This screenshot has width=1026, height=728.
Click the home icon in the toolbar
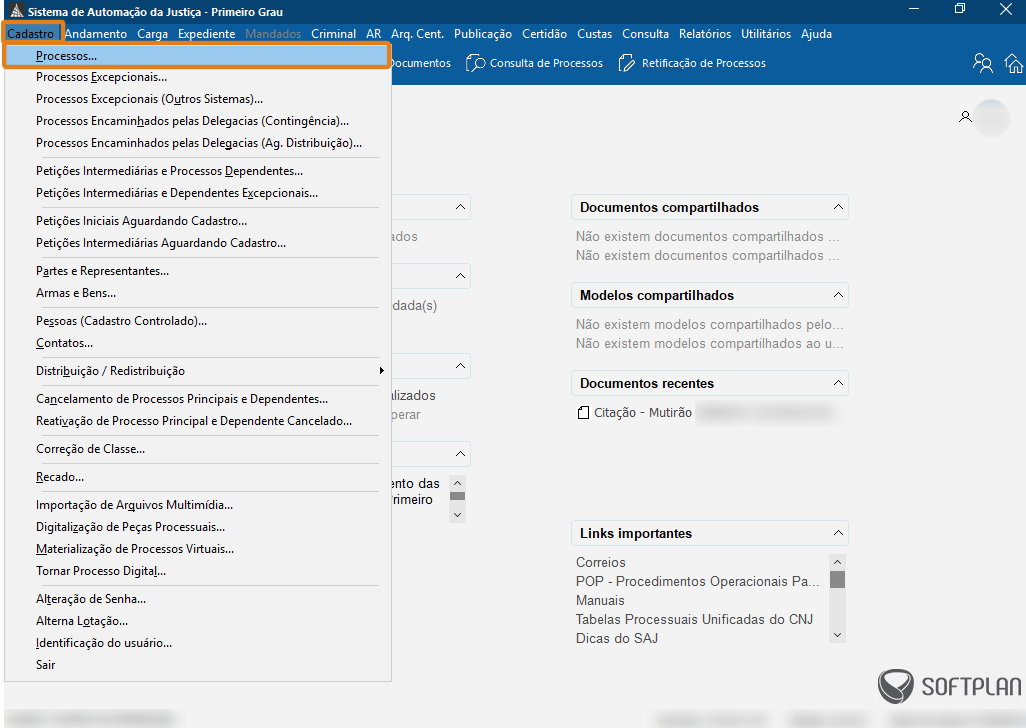[1014, 63]
